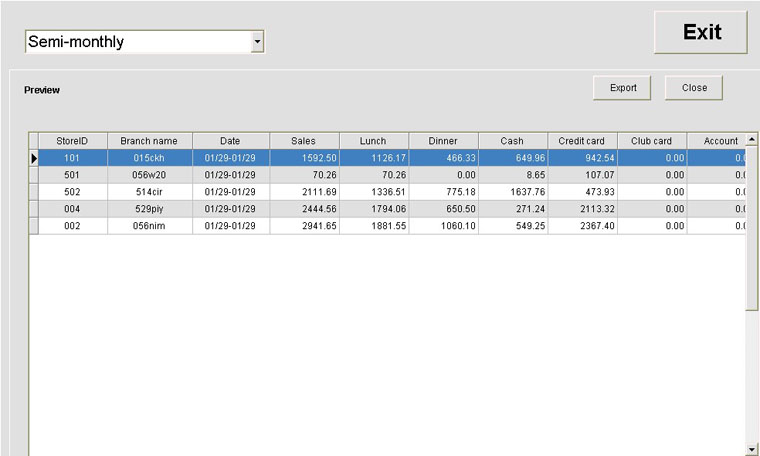Select StoreID cell 501

click(73, 175)
